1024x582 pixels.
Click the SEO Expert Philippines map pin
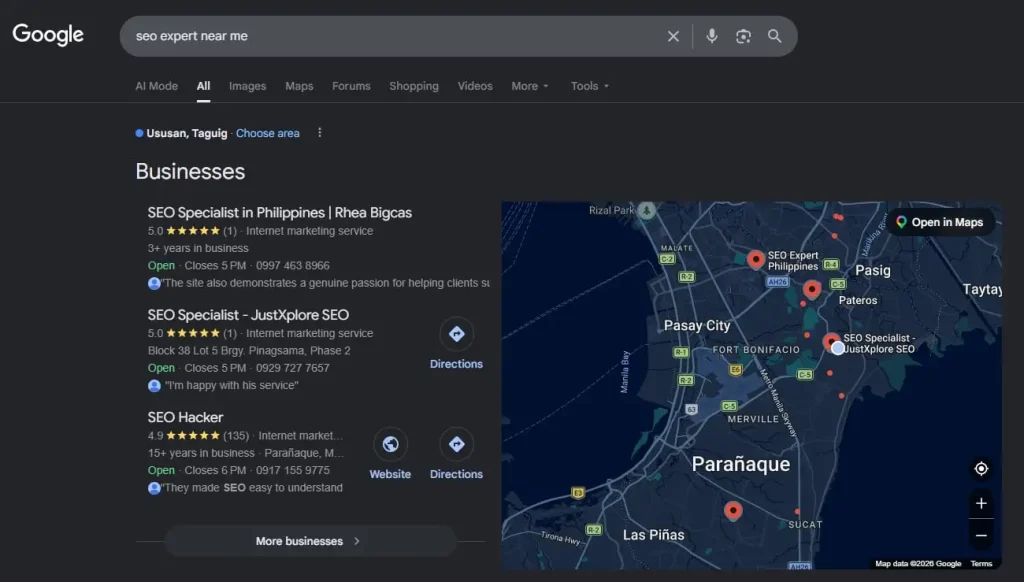[x=756, y=259]
